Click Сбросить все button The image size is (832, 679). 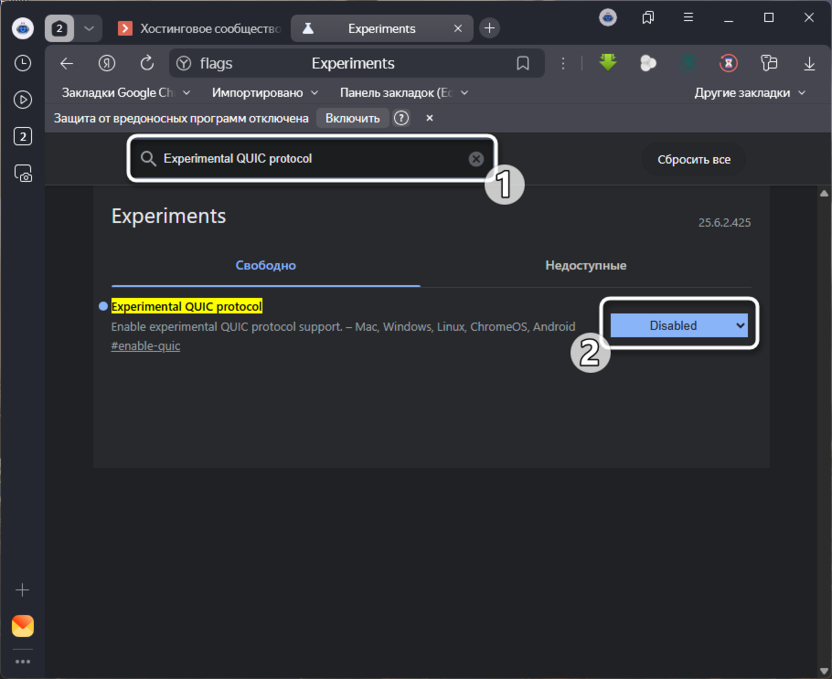[694, 160]
